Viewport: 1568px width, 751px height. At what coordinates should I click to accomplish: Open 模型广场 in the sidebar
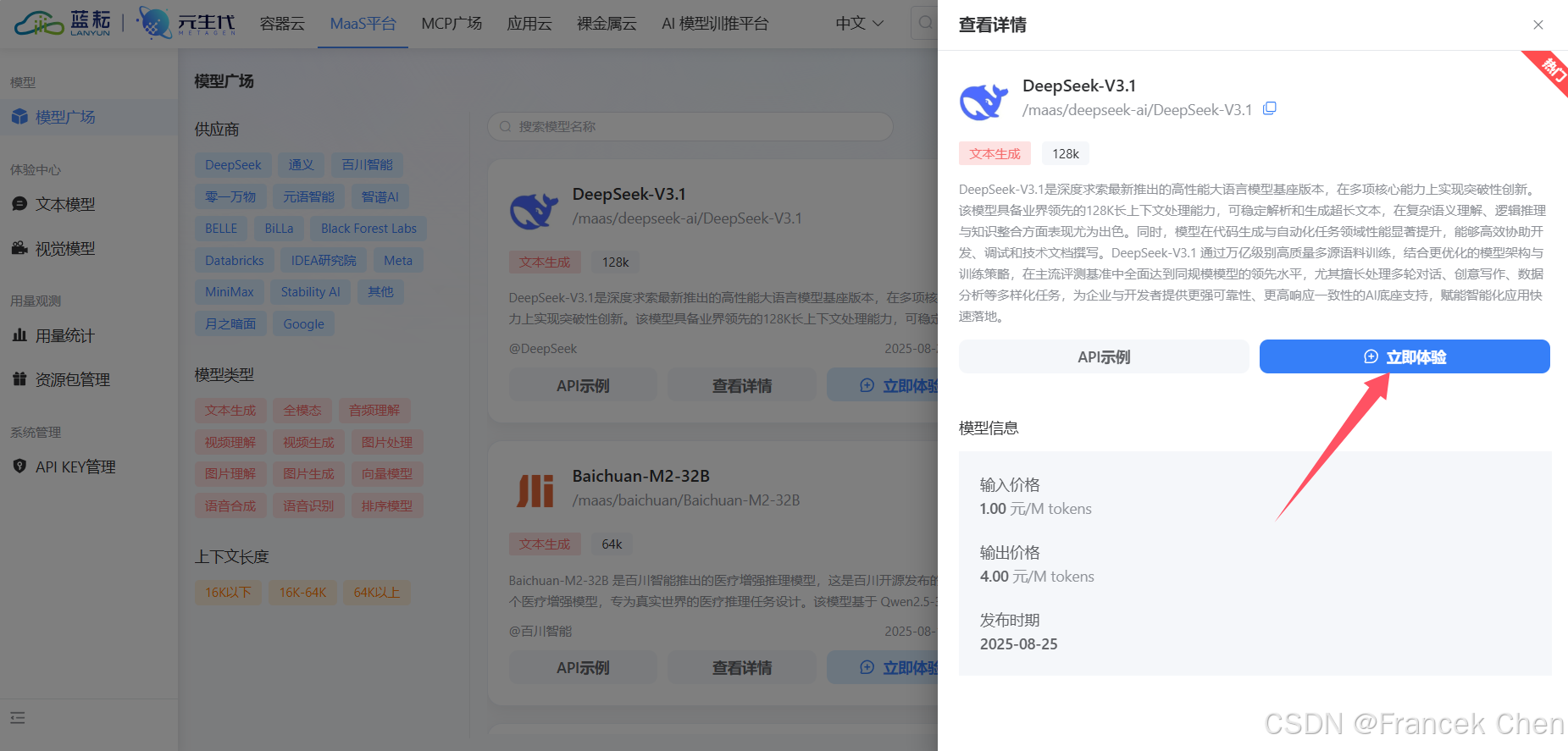coord(89,117)
